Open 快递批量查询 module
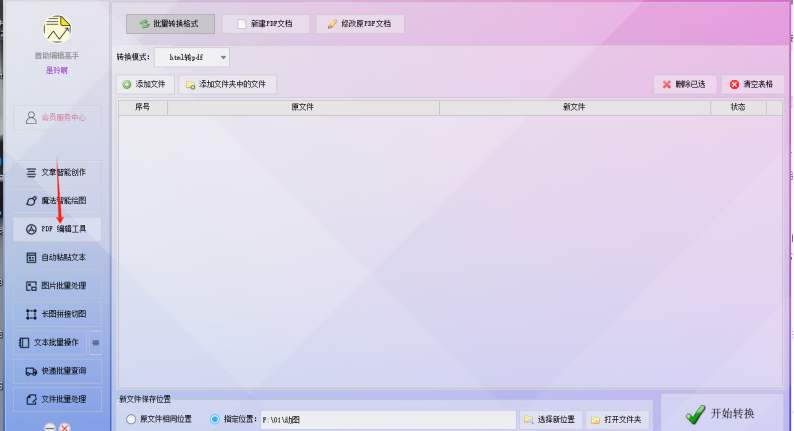The height and width of the screenshot is (431, 794). point(57,371)
